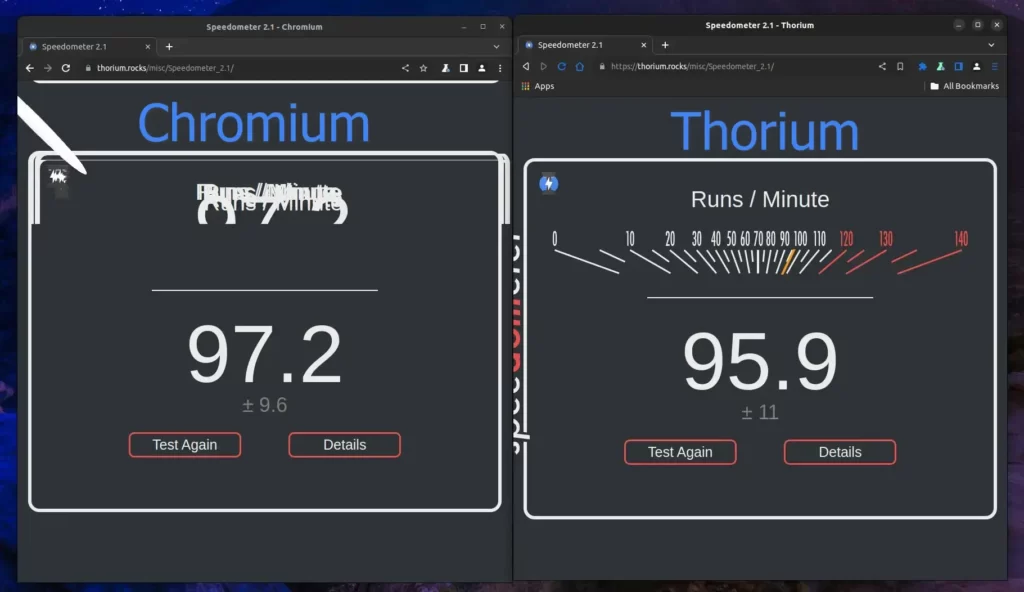Expand the tab search dropdown in Chromium
1024x592 pixels.
coord(496,47)
